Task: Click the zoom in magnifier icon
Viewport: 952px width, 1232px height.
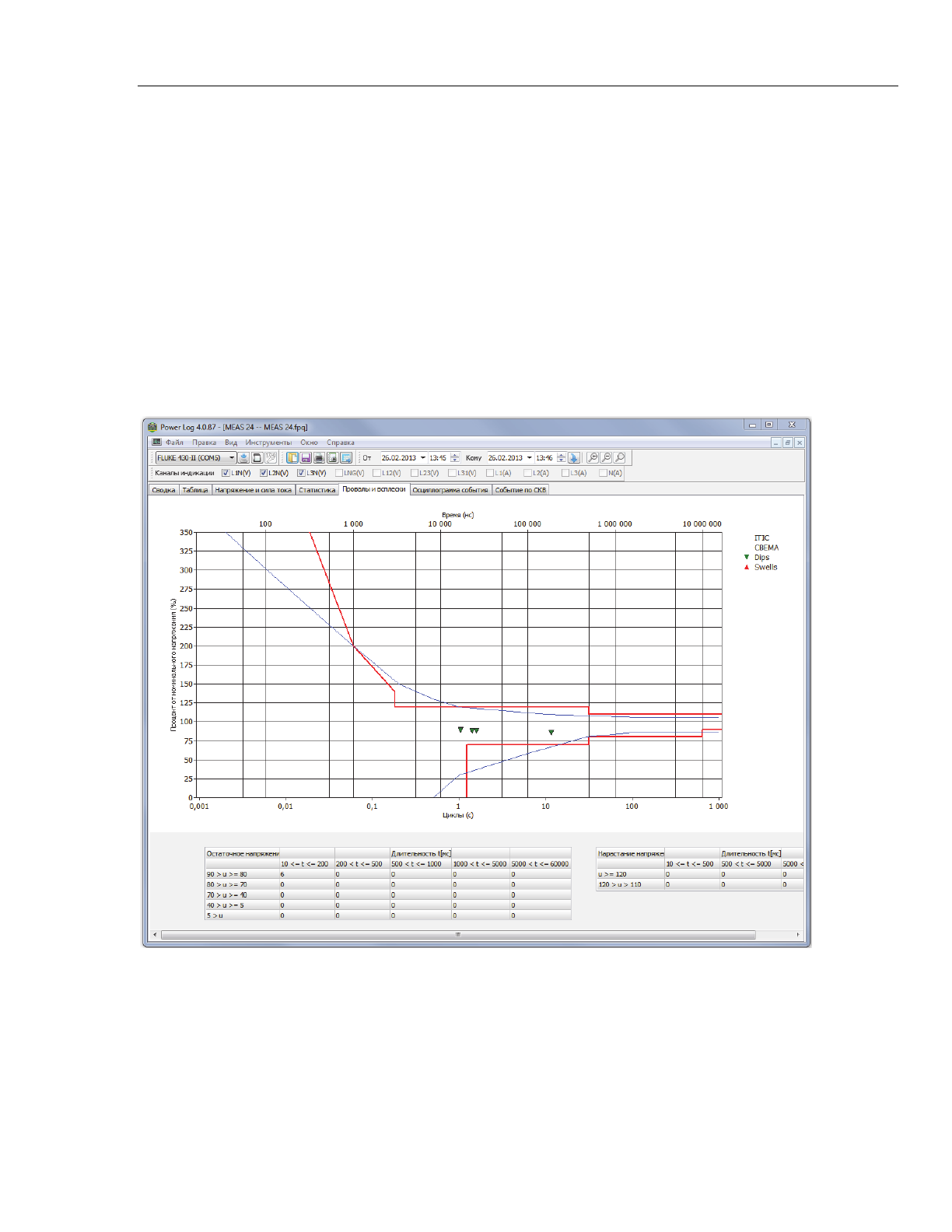Action: pos(593,458)
